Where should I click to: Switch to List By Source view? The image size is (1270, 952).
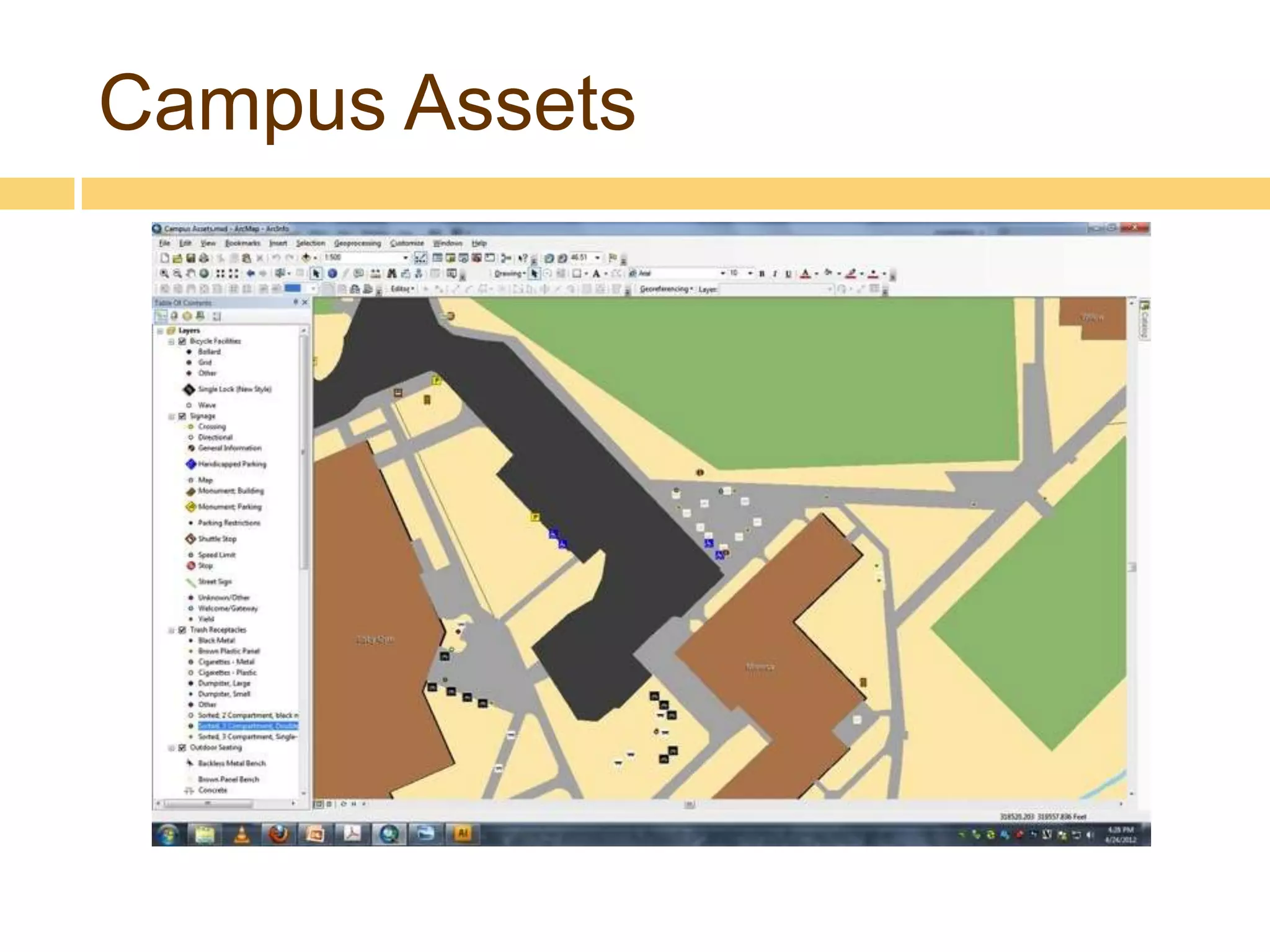[174, 316]
